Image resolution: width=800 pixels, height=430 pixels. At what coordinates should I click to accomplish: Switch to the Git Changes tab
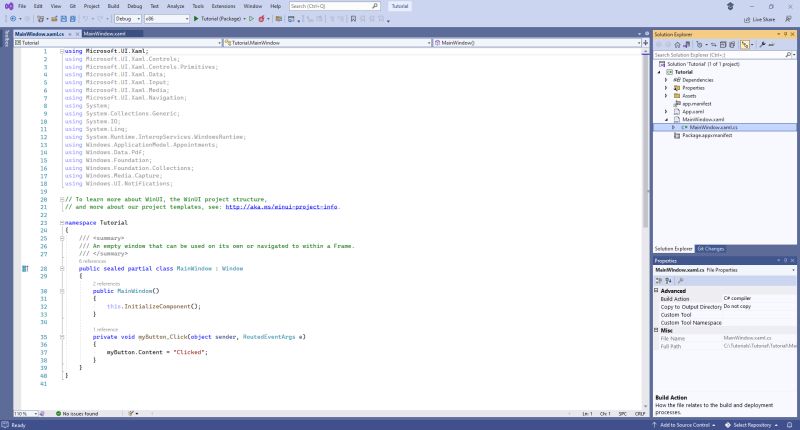point(711,249)
